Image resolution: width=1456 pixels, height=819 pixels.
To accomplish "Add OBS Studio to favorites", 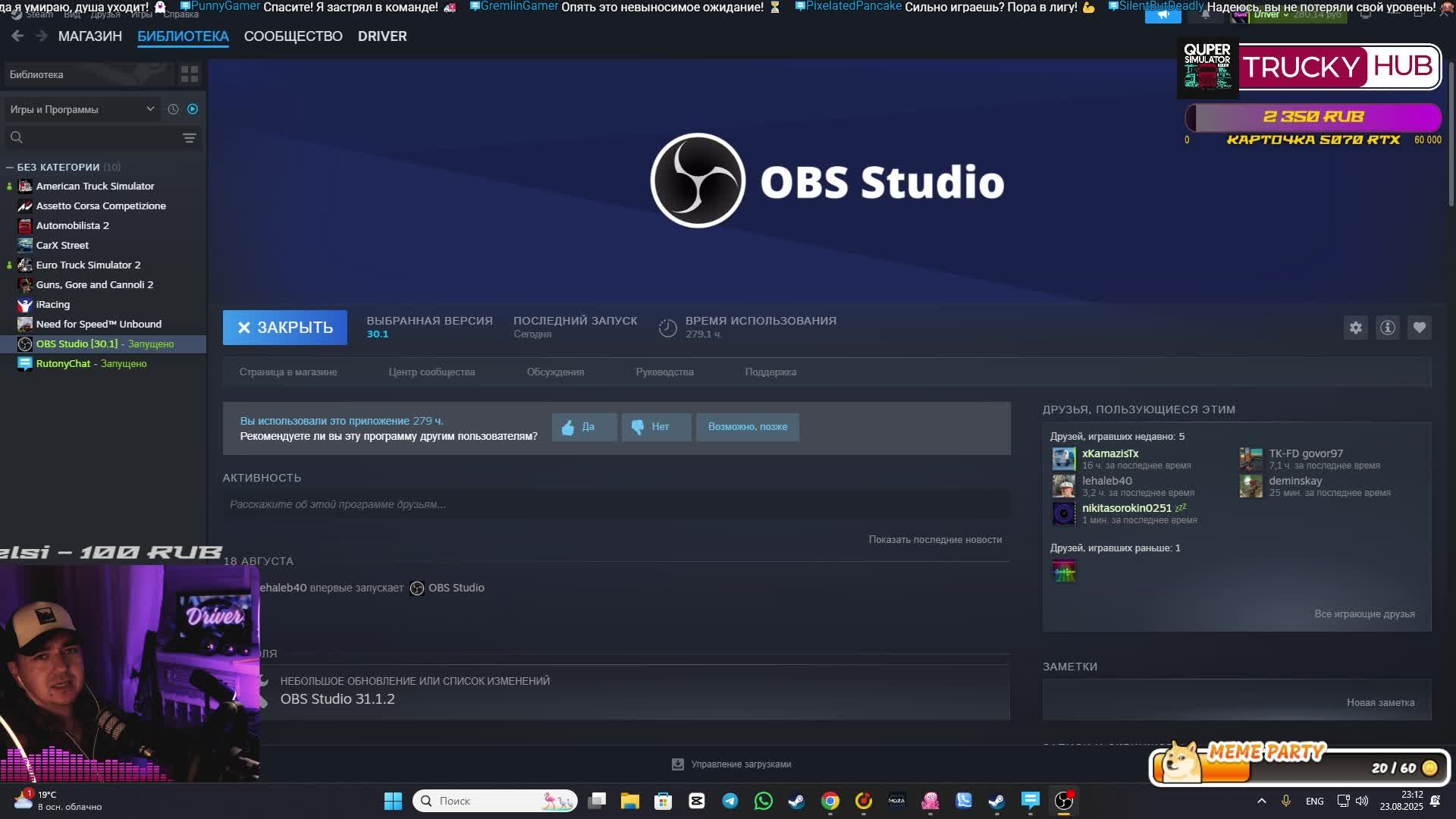I will [1420, 328].
